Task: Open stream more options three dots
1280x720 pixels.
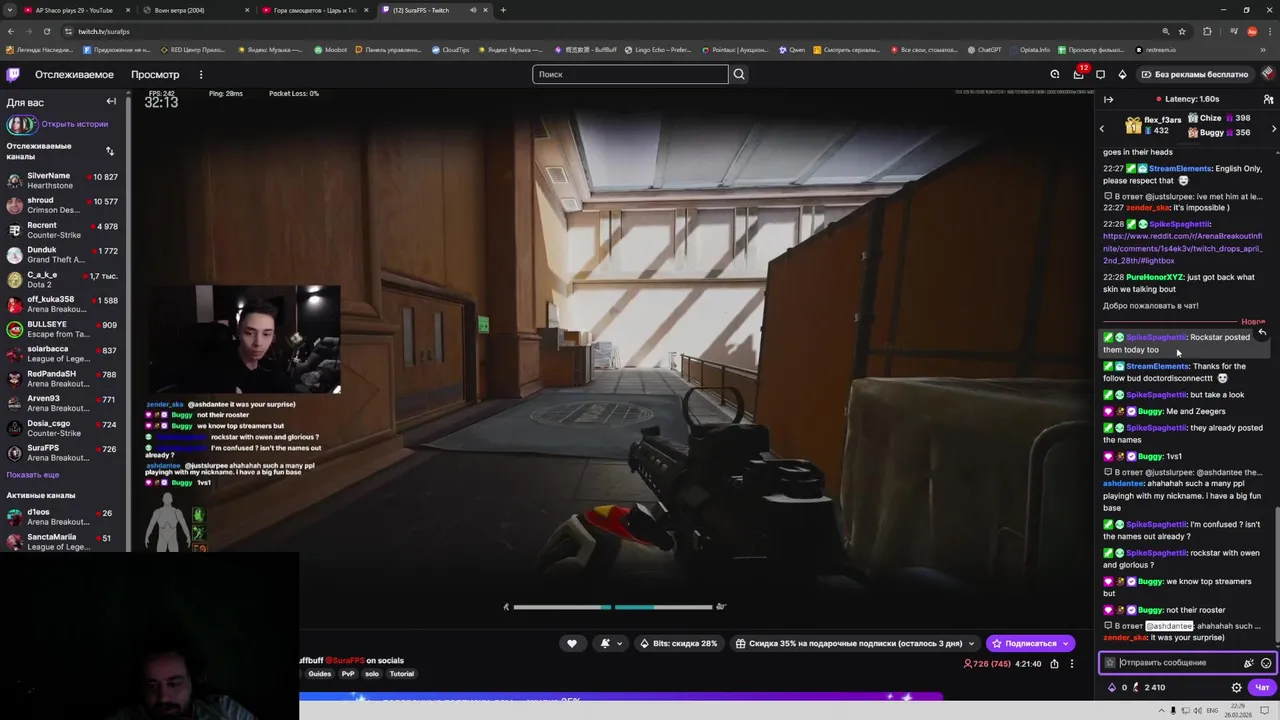Action: coord(1072,664)
